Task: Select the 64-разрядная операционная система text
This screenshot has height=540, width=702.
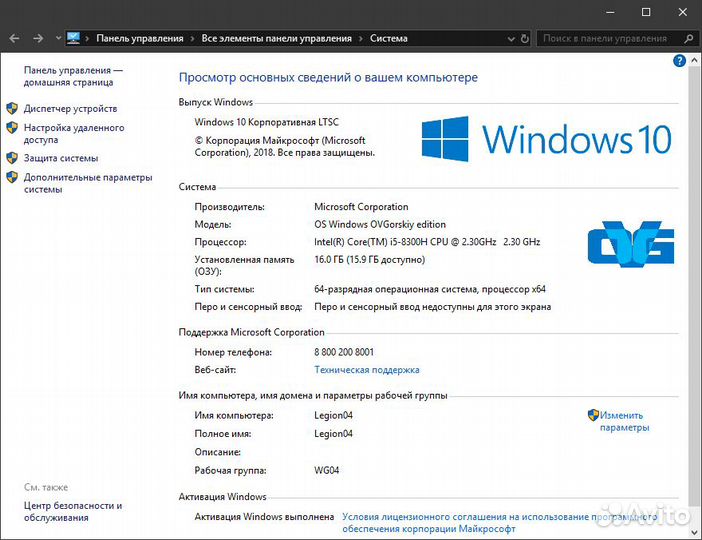Action: [x=395, y=289]
